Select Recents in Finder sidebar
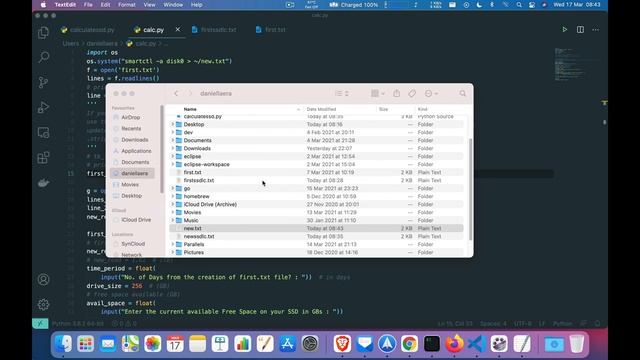This screenshot has height=360, width=640. click(131, 129)
